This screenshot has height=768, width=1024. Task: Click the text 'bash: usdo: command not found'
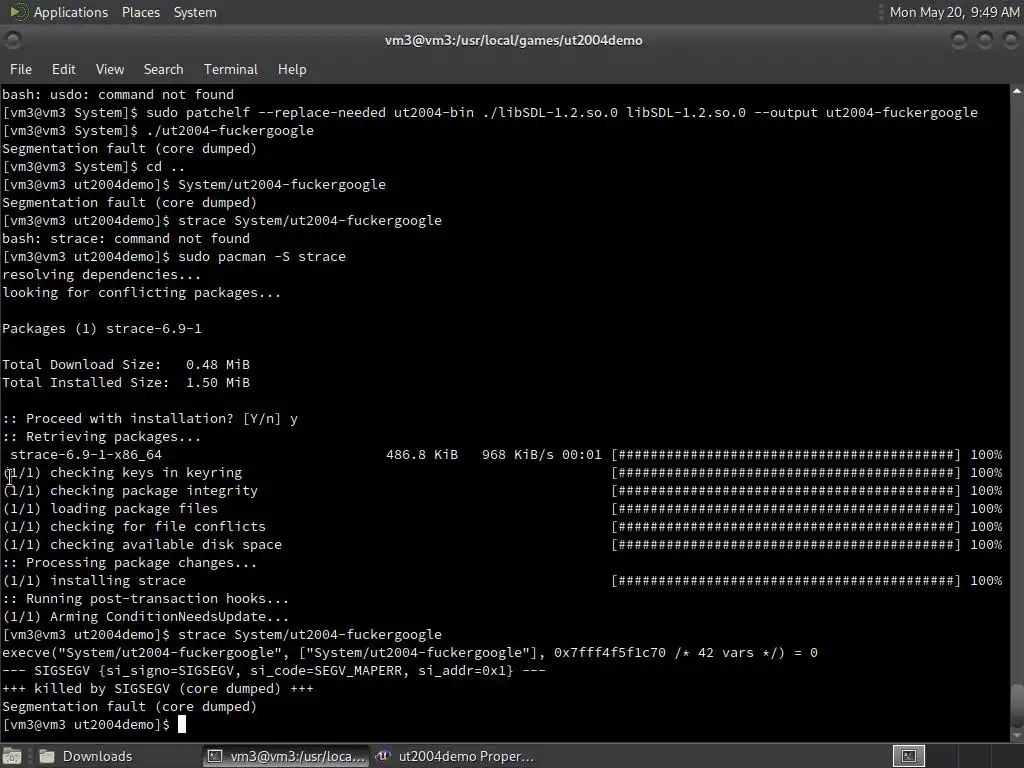tap(118, 95)
